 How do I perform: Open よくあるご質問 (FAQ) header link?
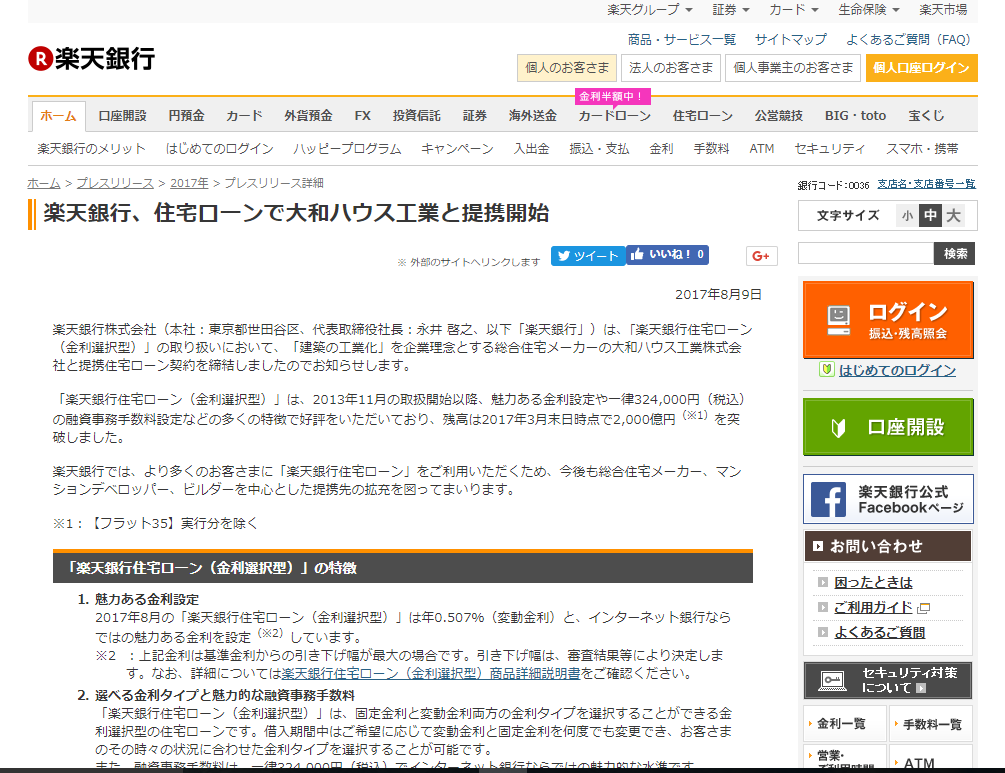[908, 40]
